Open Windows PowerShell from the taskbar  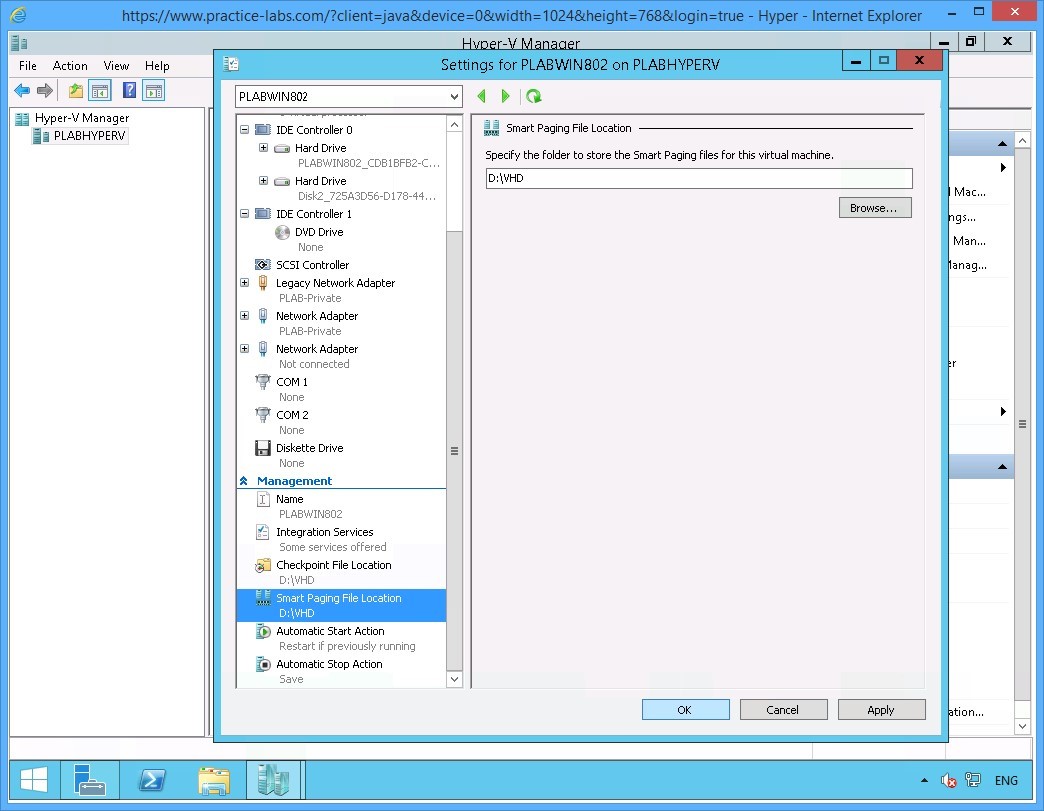point(152,780)
